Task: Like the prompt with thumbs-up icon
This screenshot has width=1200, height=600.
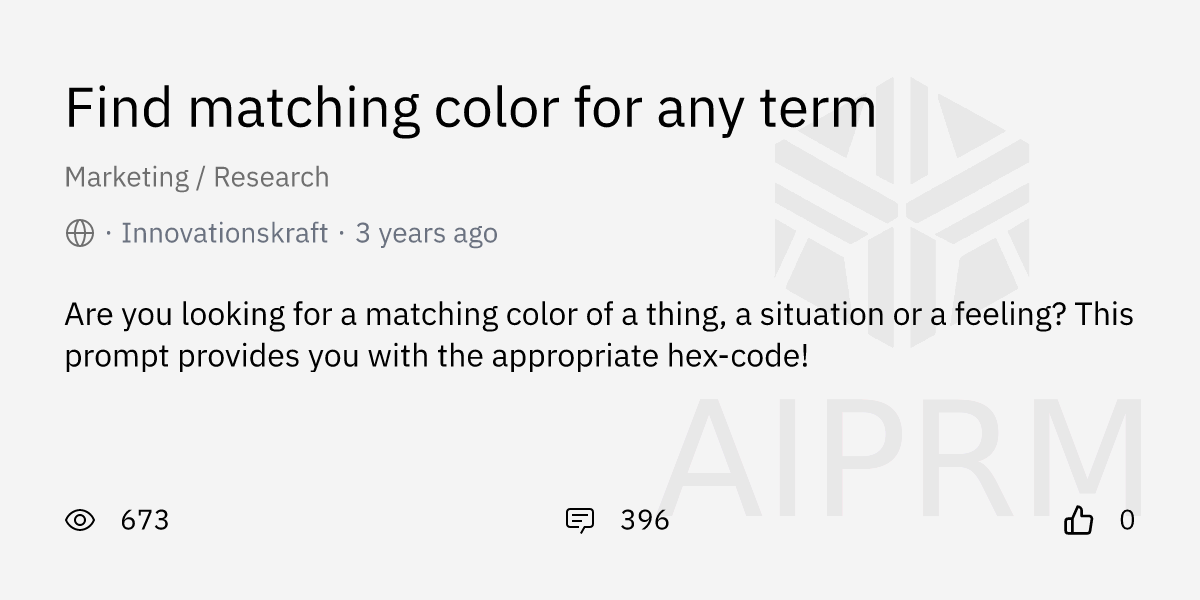Action: point(1078,520)
